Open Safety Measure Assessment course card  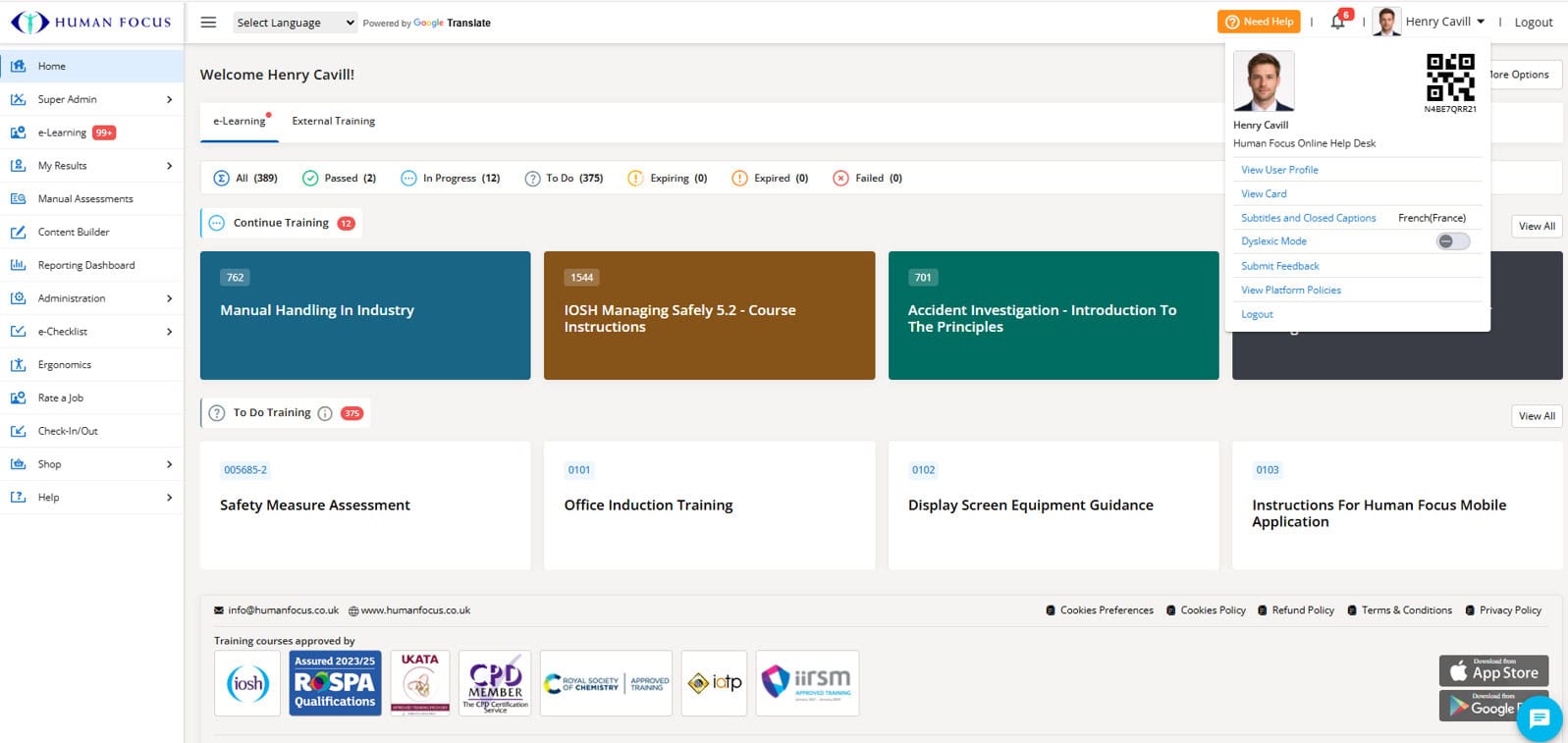(x=365, y=505)
